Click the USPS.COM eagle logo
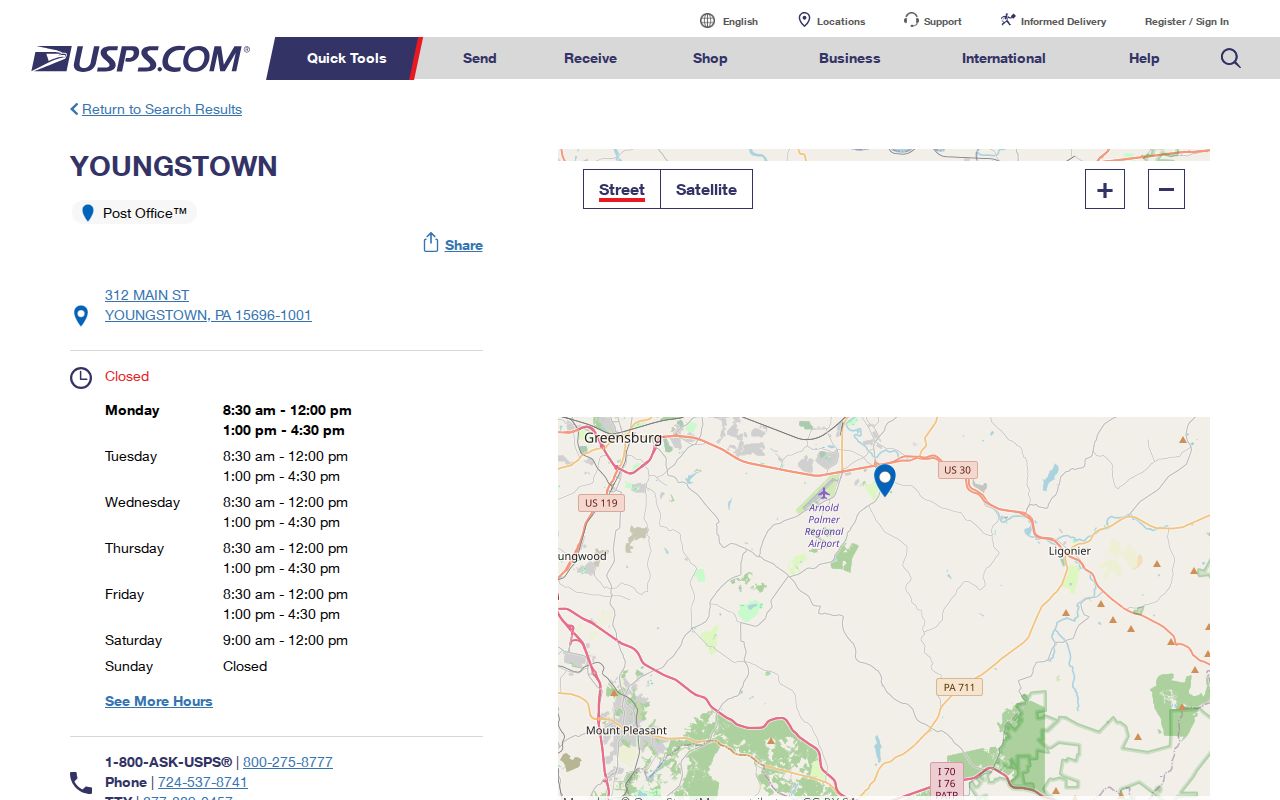The width and height of the screenshot is (1280, 800). click(140, 59)
